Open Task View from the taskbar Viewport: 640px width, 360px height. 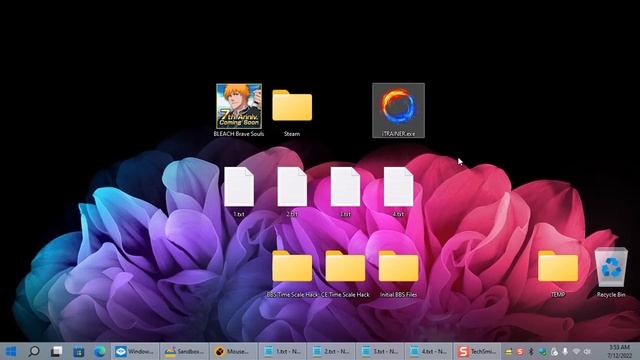click(x=56, y=351)
